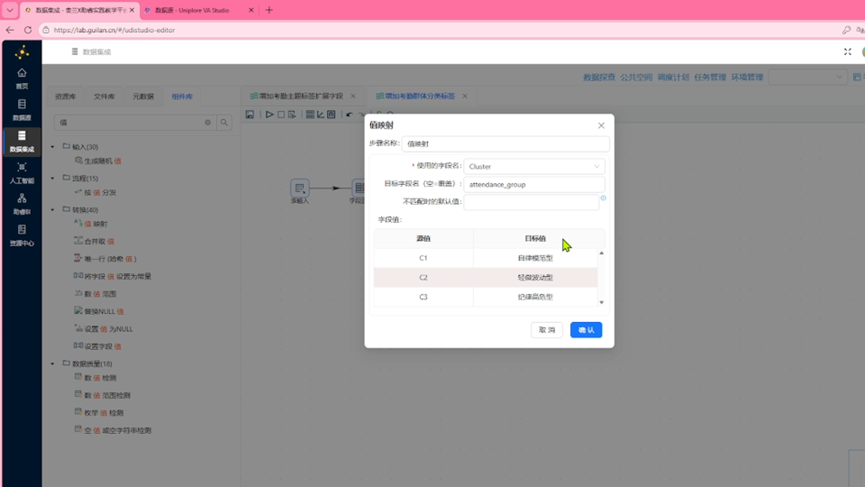Click the run play icon in toolbar
The width and height of the screenshot is (865, 487).
[x=269, y=115]
